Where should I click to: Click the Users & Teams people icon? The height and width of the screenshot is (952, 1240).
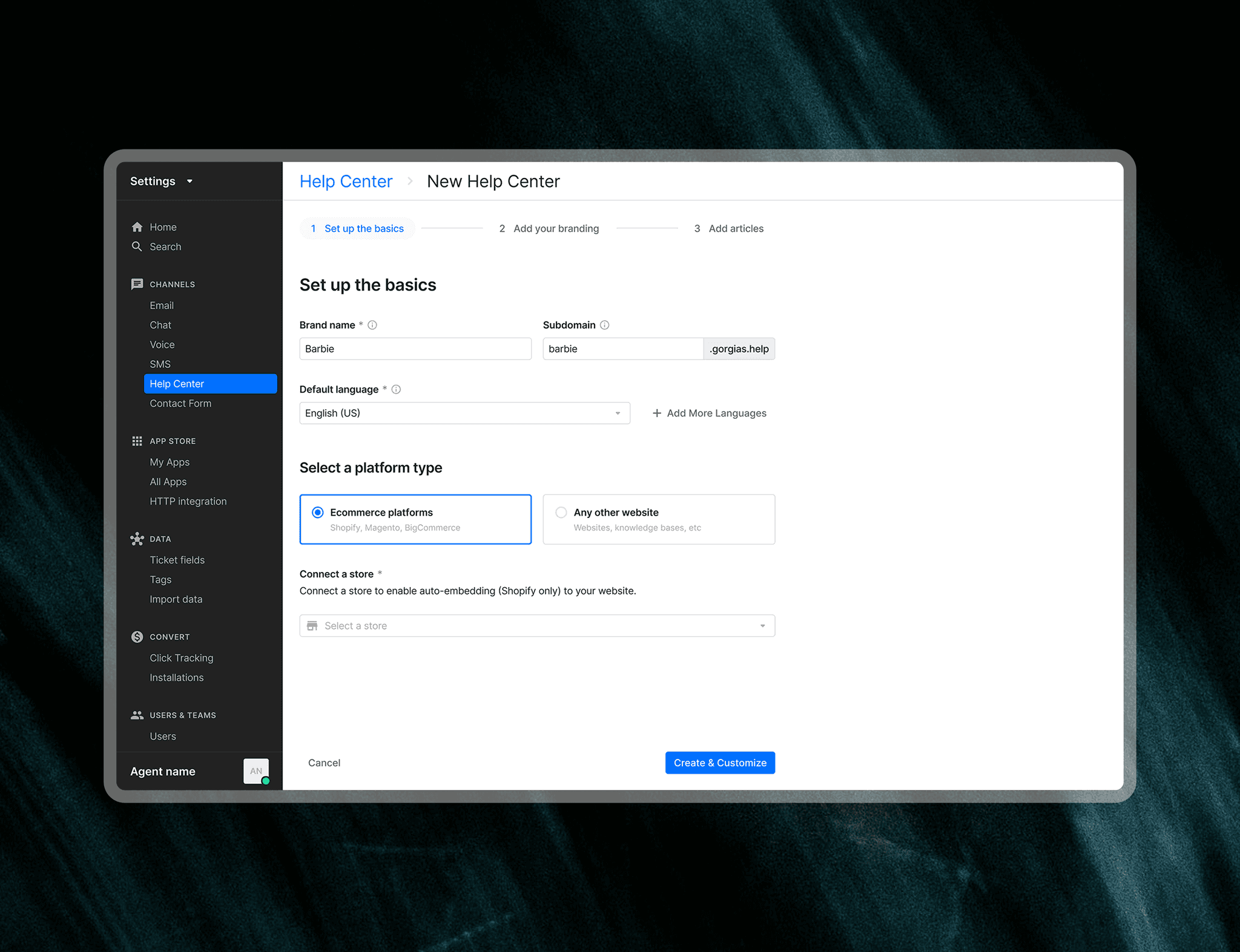coord(137,715)
